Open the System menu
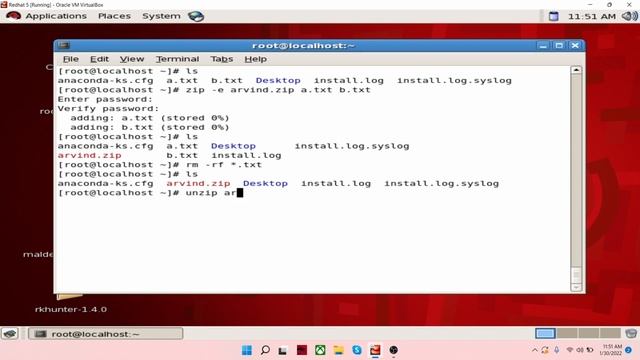The image size is (640, 360). 161,16
